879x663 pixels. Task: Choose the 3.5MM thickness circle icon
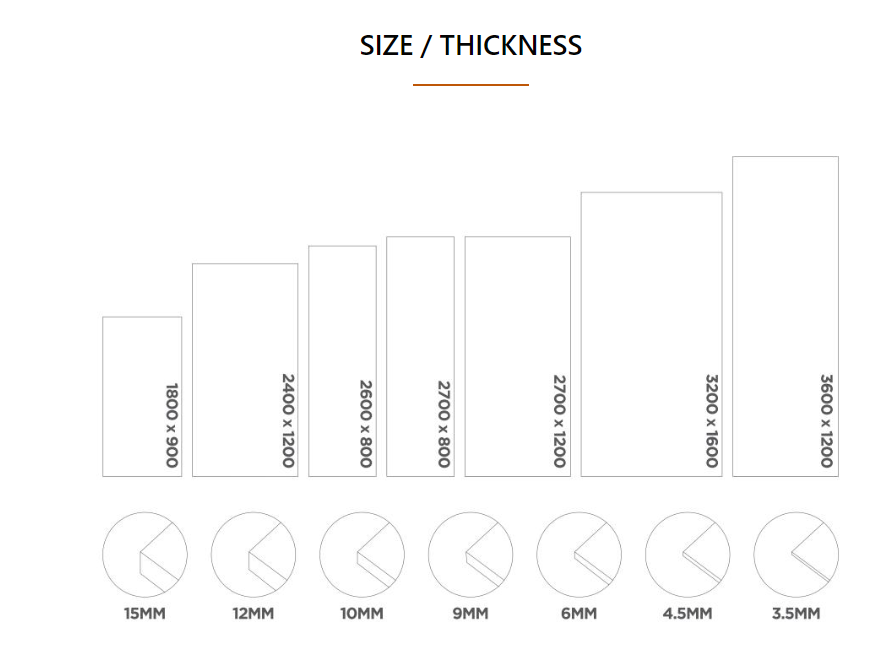796,554
